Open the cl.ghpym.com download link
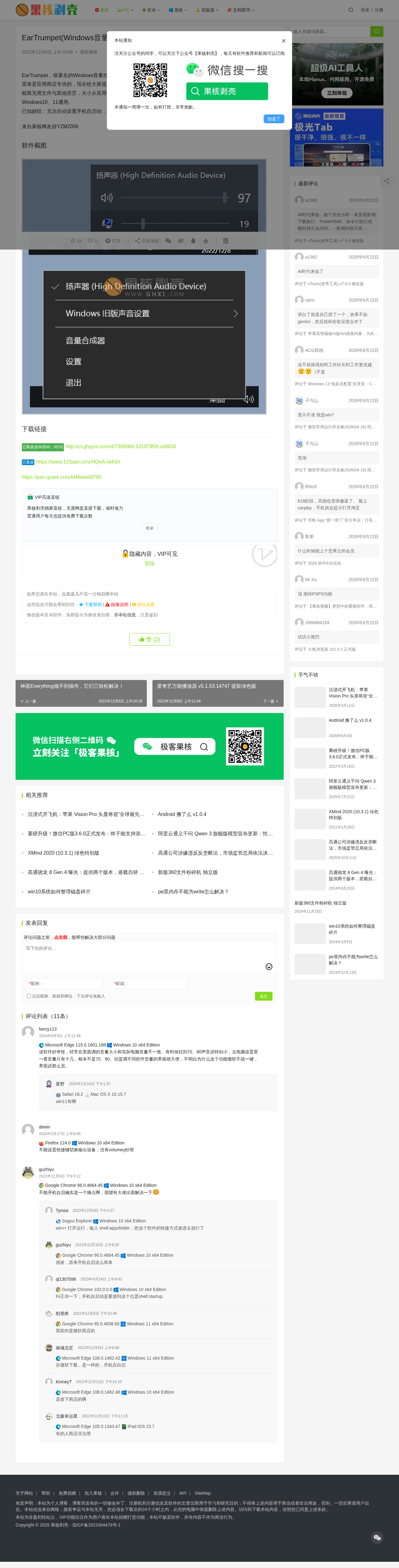The width and height of the screenshot is (399, 1568). [x=121, y=446]
